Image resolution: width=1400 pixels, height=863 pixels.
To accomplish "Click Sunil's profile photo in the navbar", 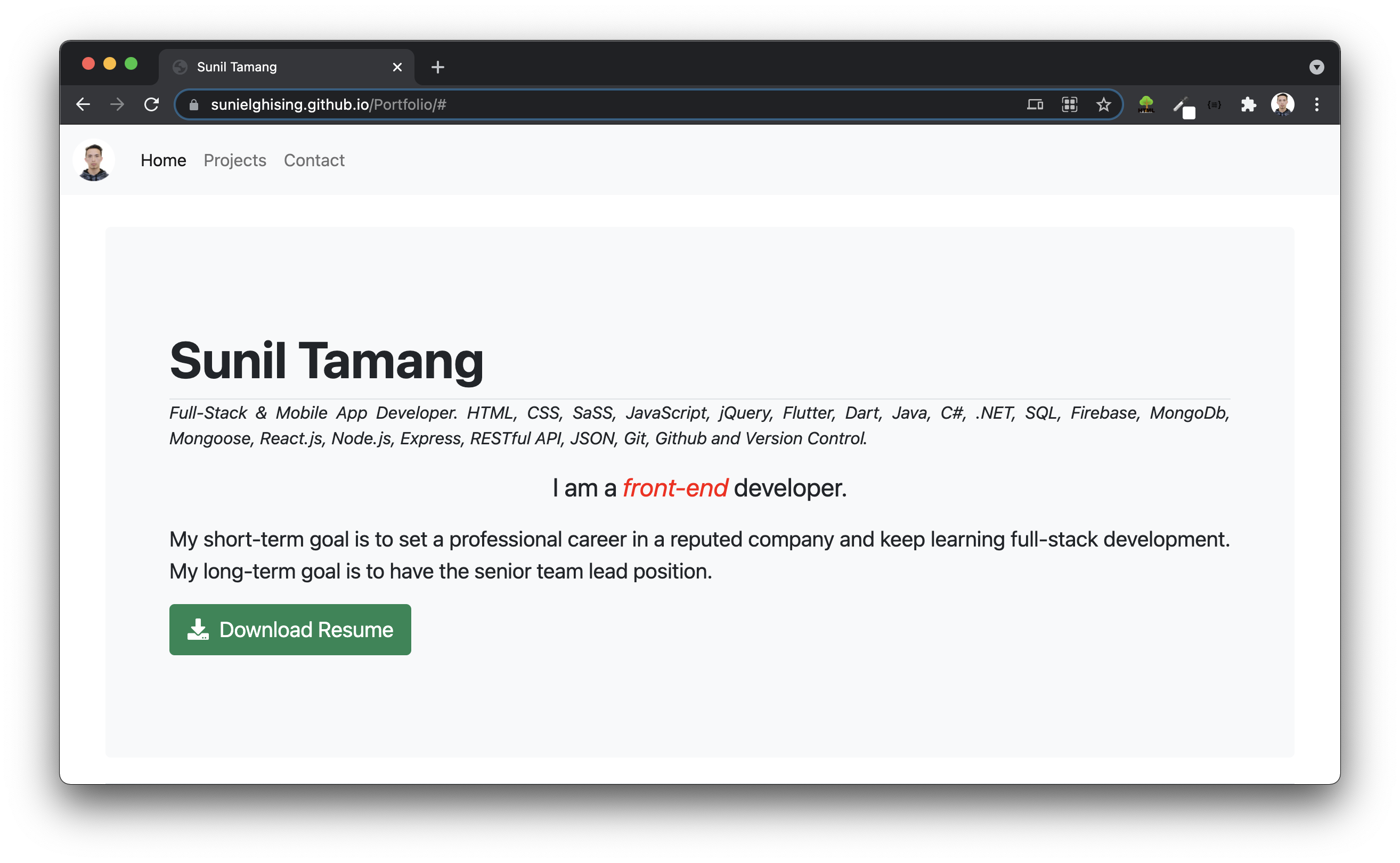I will 95,160.
